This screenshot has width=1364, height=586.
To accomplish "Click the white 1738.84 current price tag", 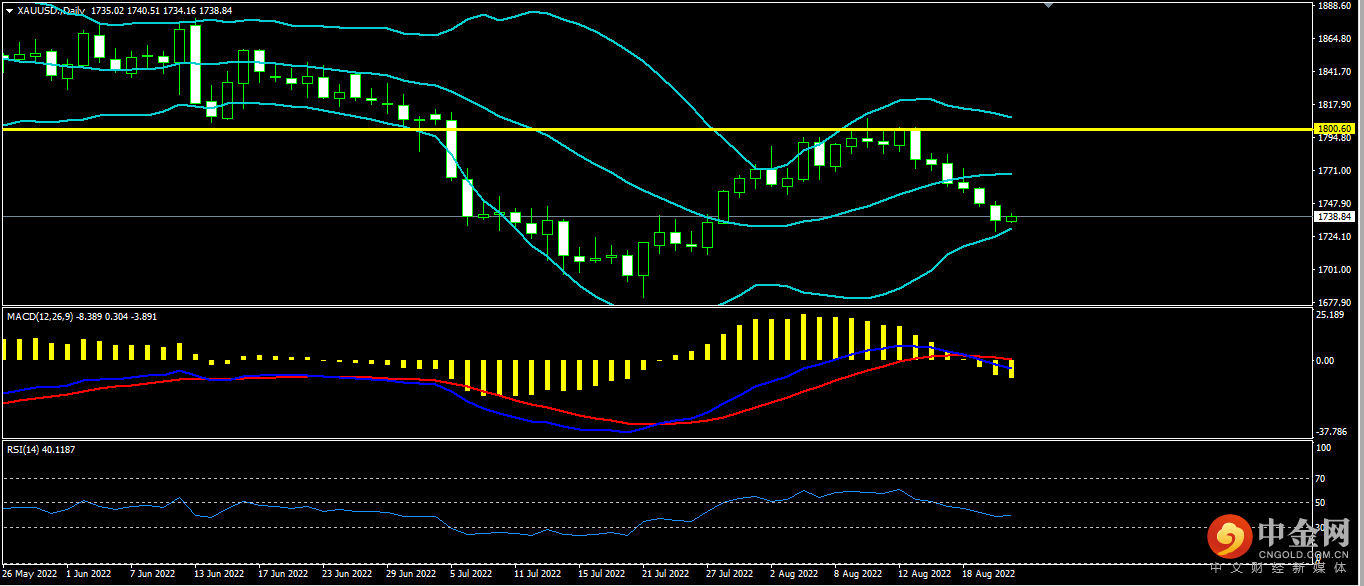I will [x=1334, y=216].
